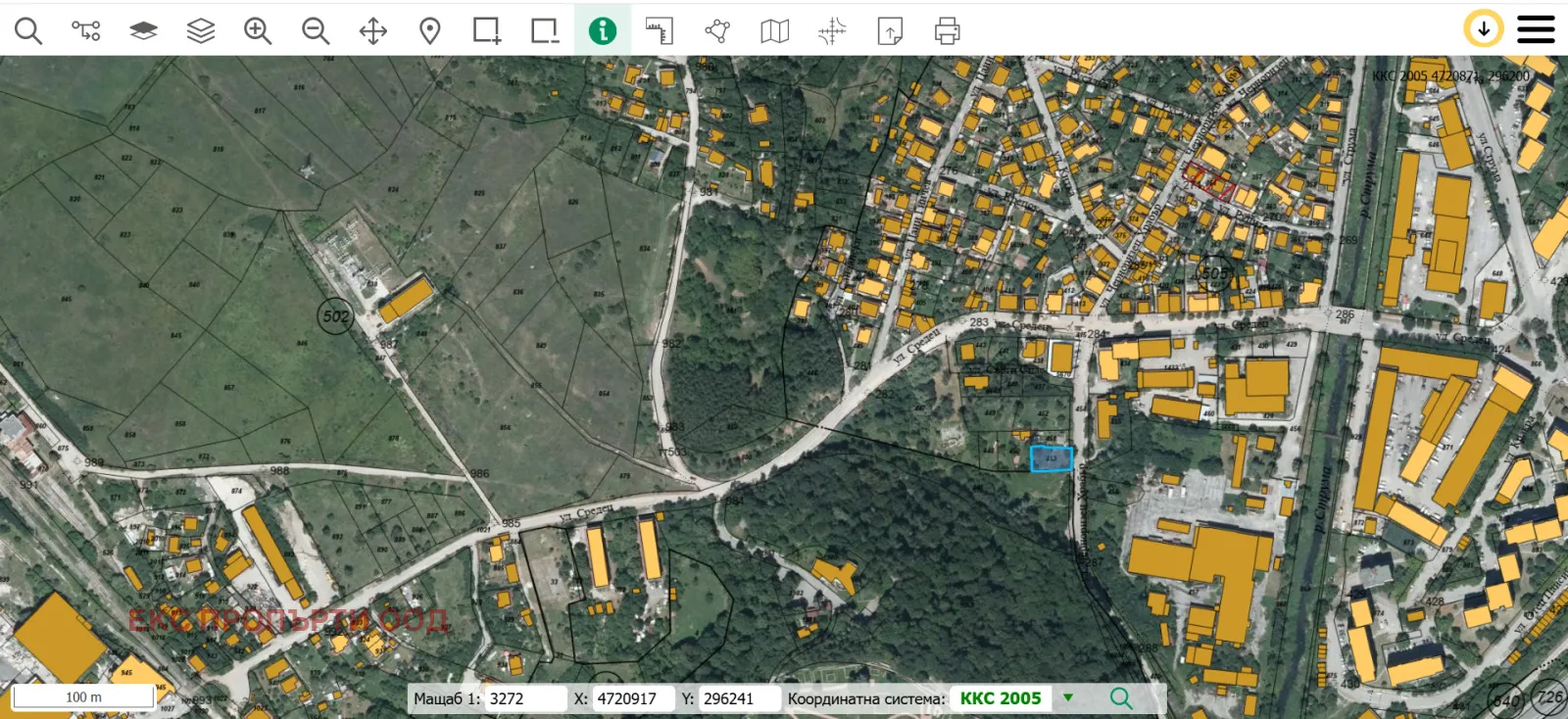Open the search magnifier tool in toolbar
The image size is (1568, 719).
(x=28, y=31)
